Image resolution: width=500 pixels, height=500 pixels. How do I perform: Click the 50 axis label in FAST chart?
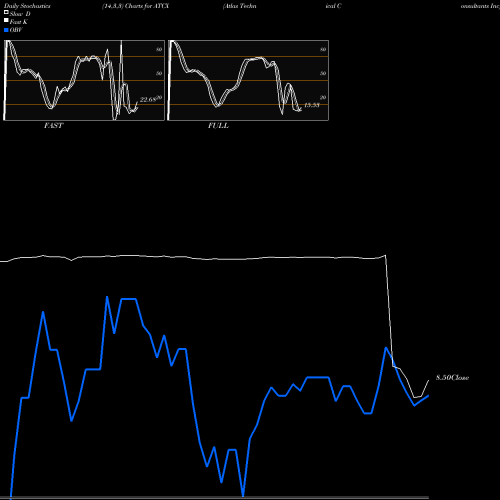[x=159, y=73]
